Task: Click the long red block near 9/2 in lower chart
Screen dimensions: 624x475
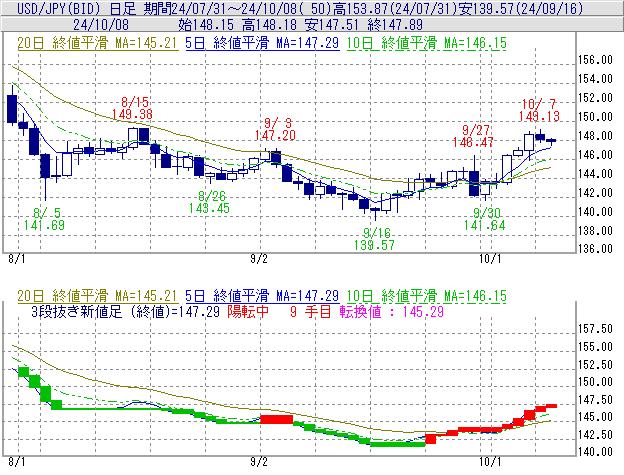Action: tap(277, 419)
